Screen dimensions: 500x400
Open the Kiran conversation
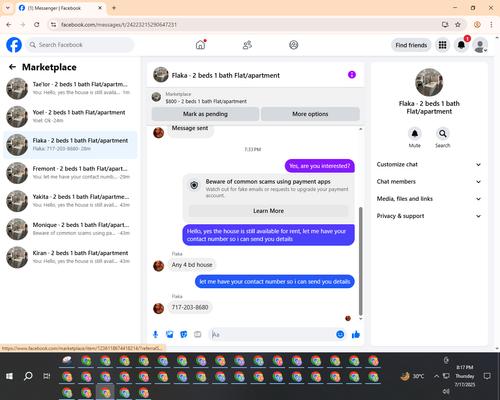click(x=70, y=257)
